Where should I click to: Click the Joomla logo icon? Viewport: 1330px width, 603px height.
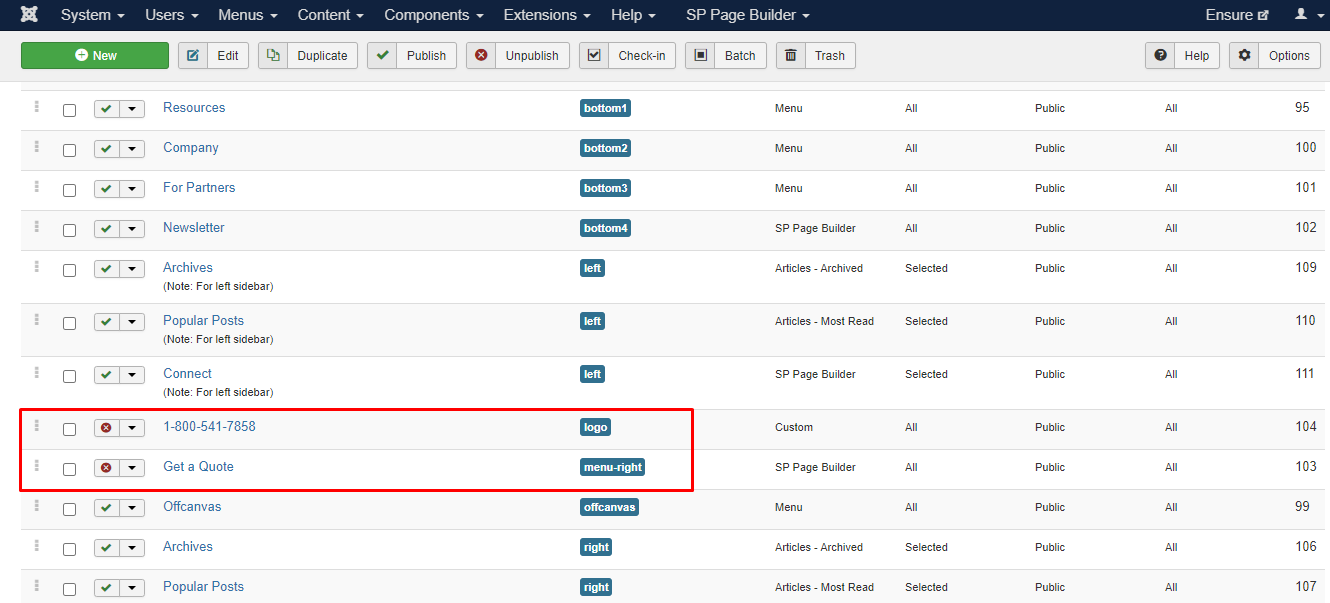[30, 15]
